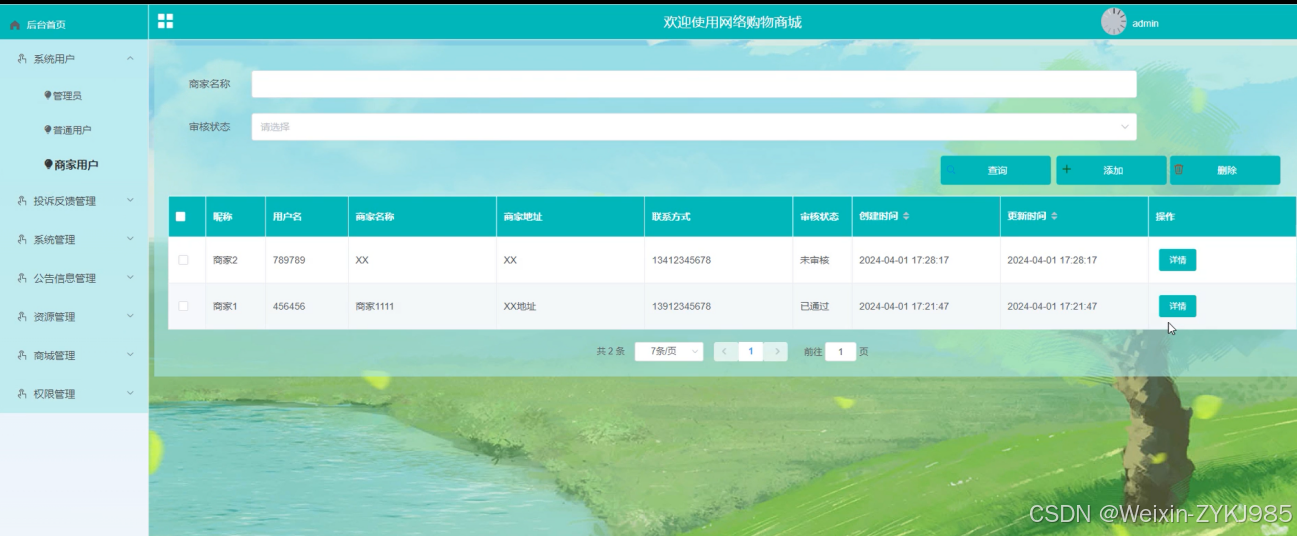Screen dimensions: 1297x536
Task: Open 管理员 submenu item
Action: (67, 96)
